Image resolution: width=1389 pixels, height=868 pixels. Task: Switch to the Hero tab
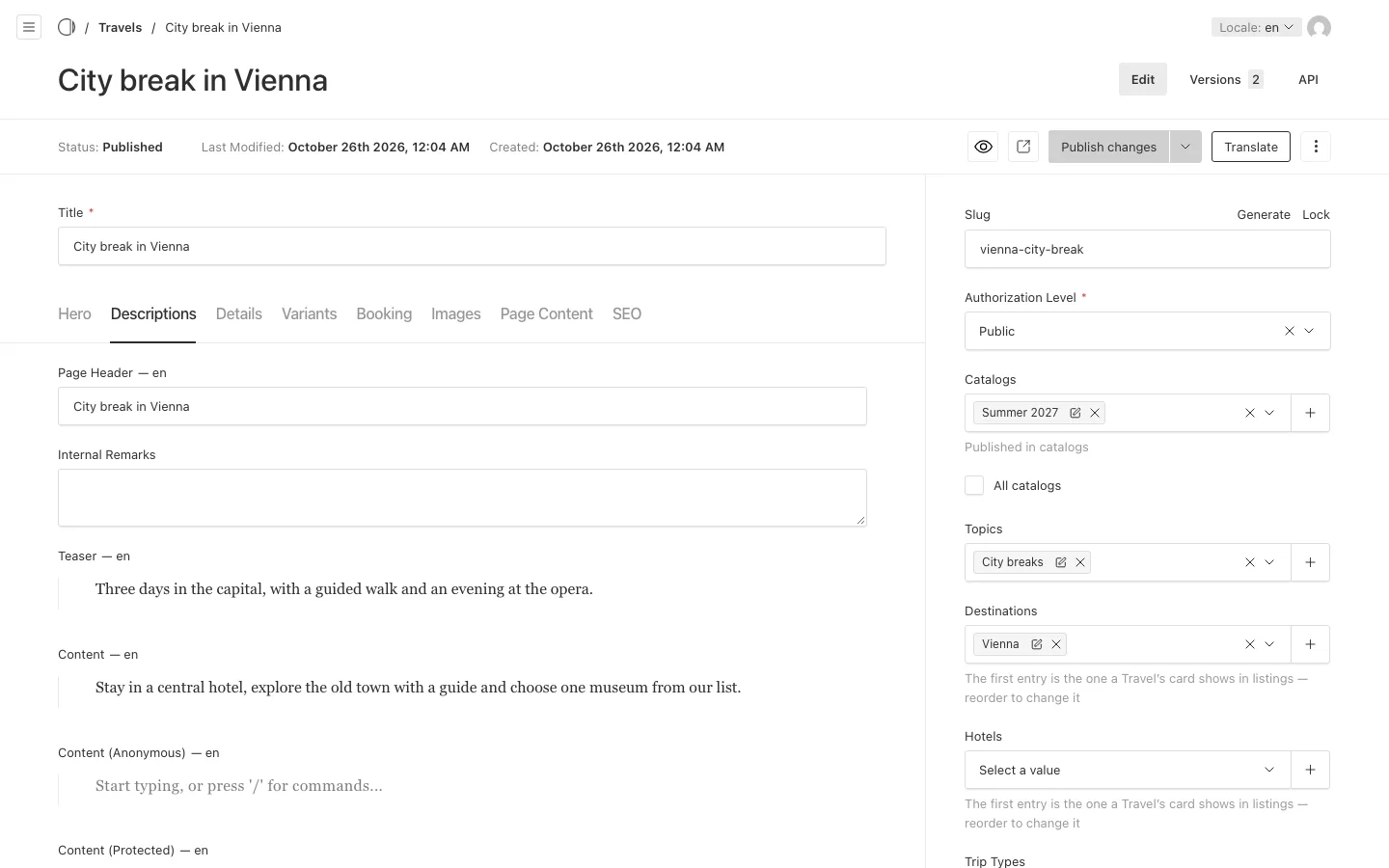[74, 313]
